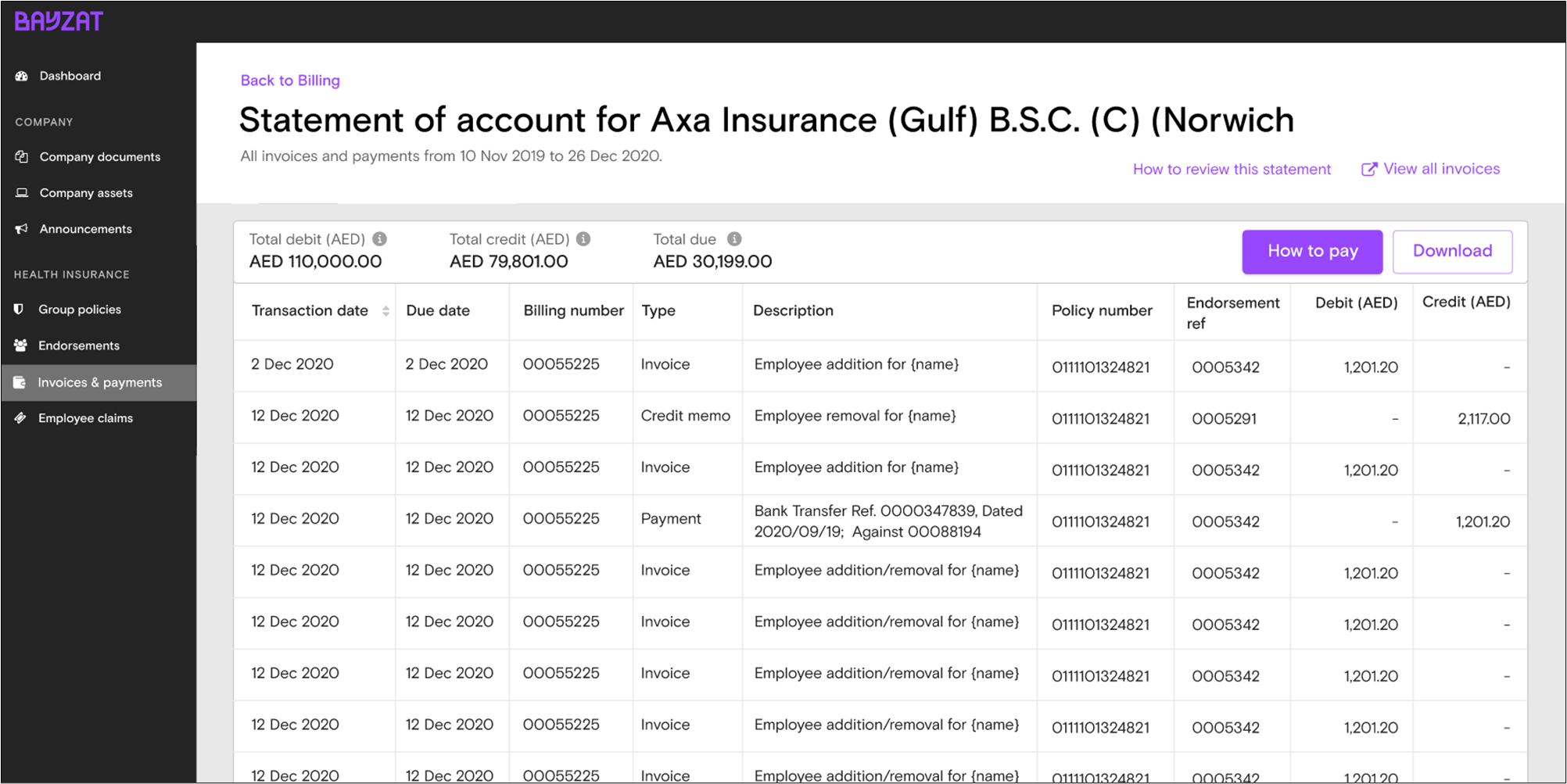Click the statement of account page title
1567x784 pixels.
(x=766, y=120)
